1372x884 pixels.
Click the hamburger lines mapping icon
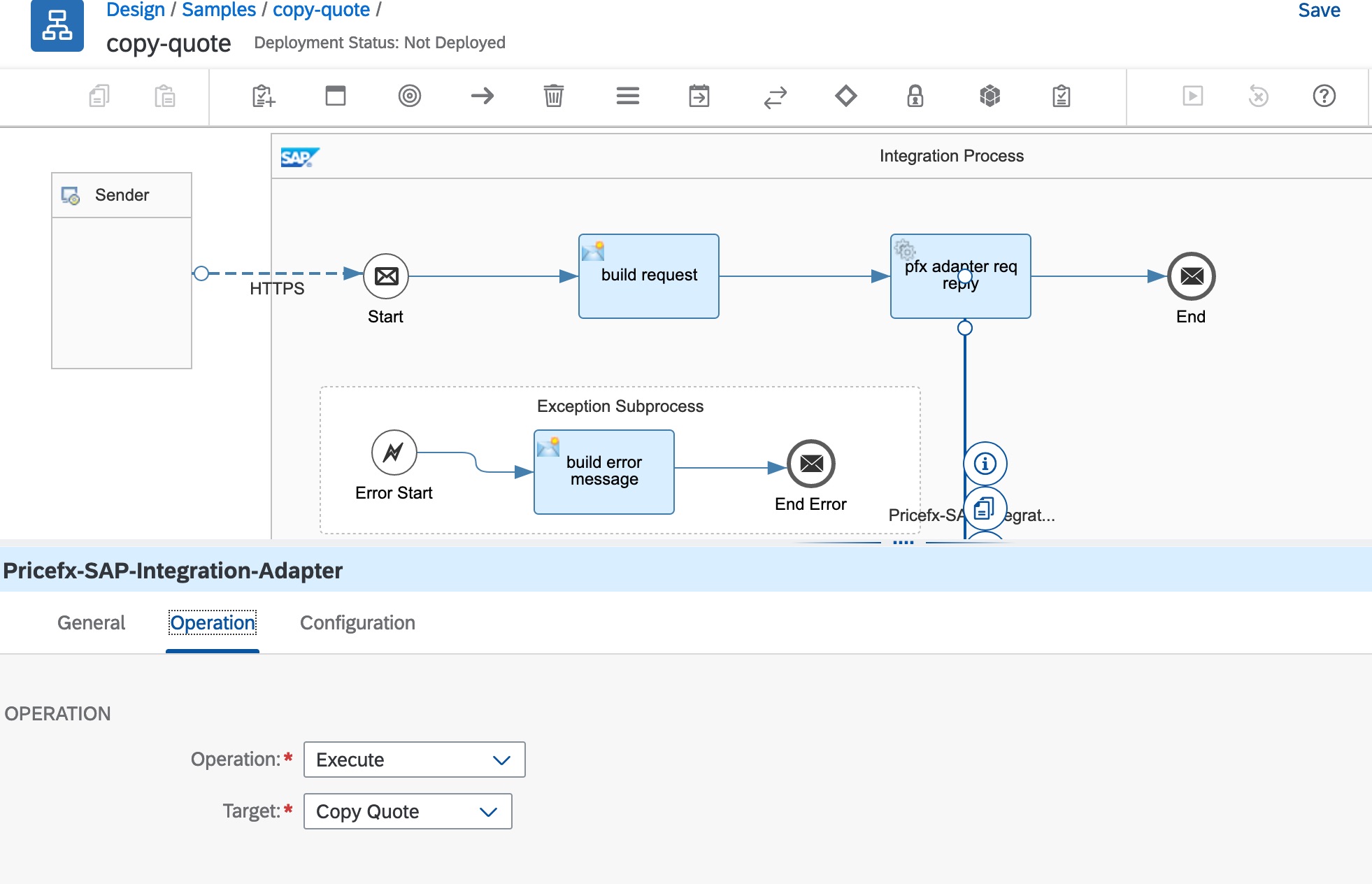(627, 96)
